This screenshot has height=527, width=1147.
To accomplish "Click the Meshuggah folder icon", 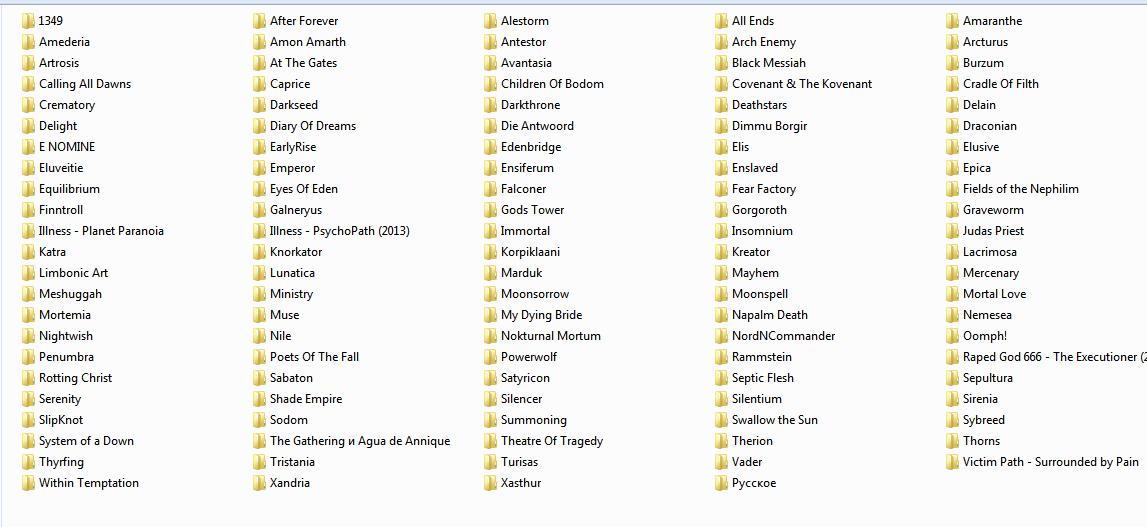I will (29, 294).
